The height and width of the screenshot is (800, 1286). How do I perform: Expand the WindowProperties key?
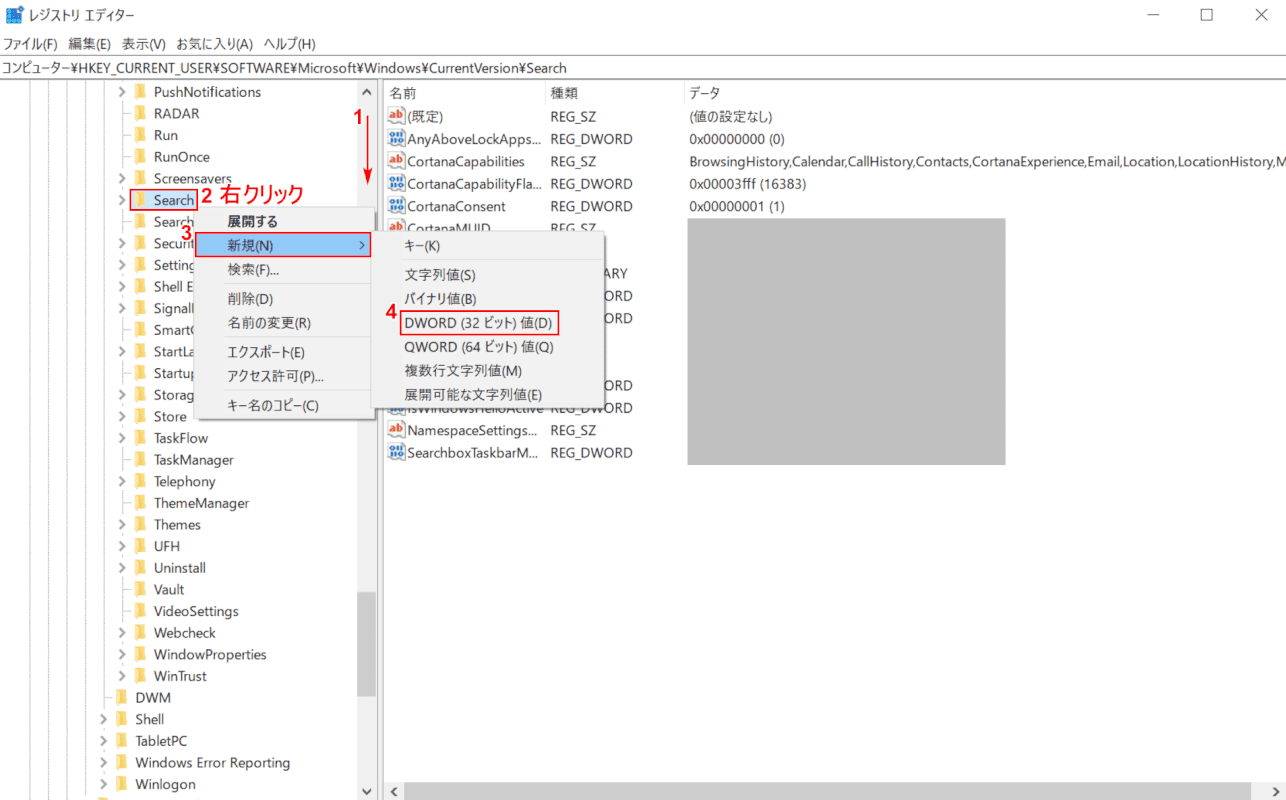click(122, 655)
